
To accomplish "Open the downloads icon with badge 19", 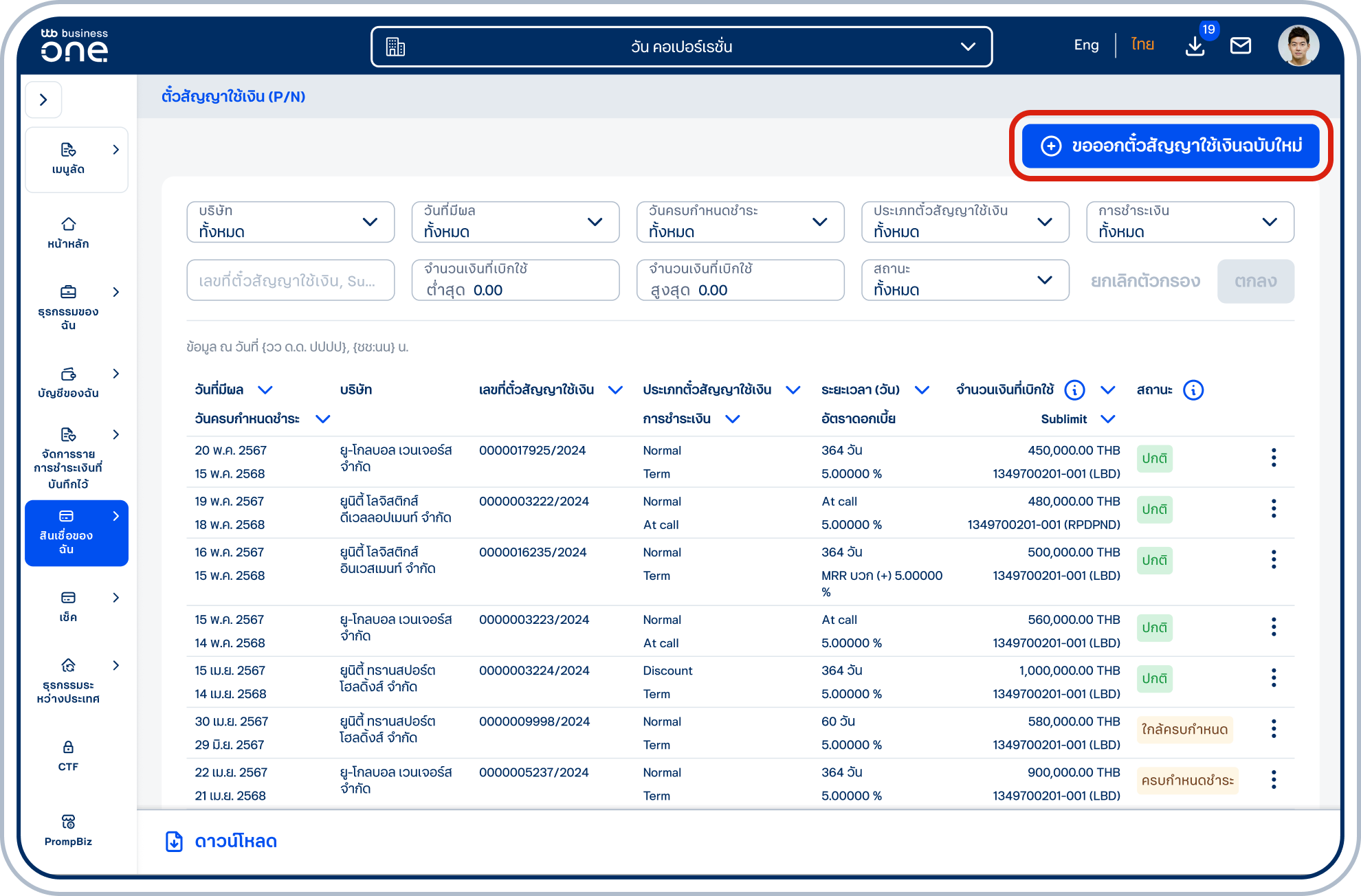I will click(x=1195, y=46).
